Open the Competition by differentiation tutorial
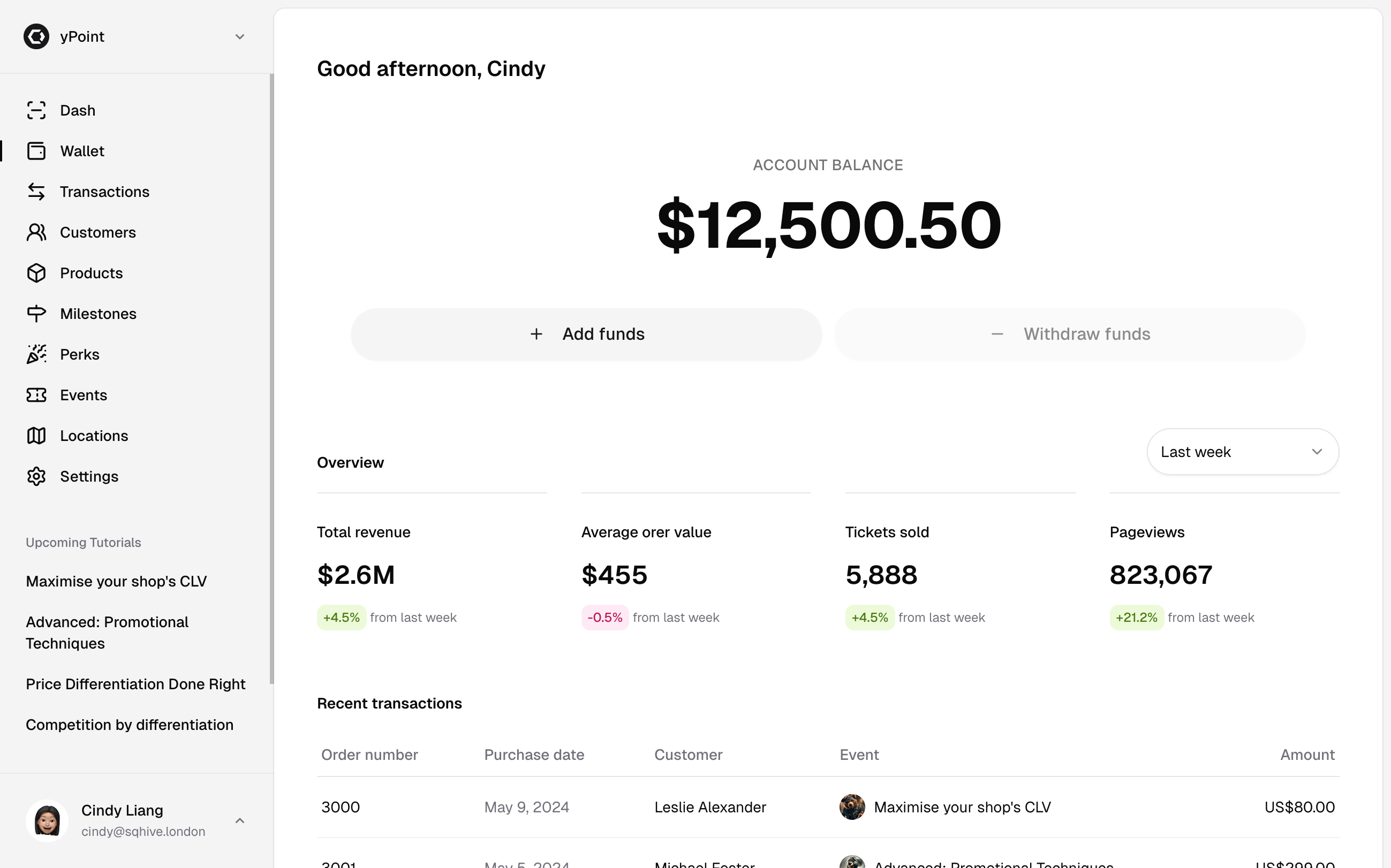1391x868 pixels. (x=130, y=725)
